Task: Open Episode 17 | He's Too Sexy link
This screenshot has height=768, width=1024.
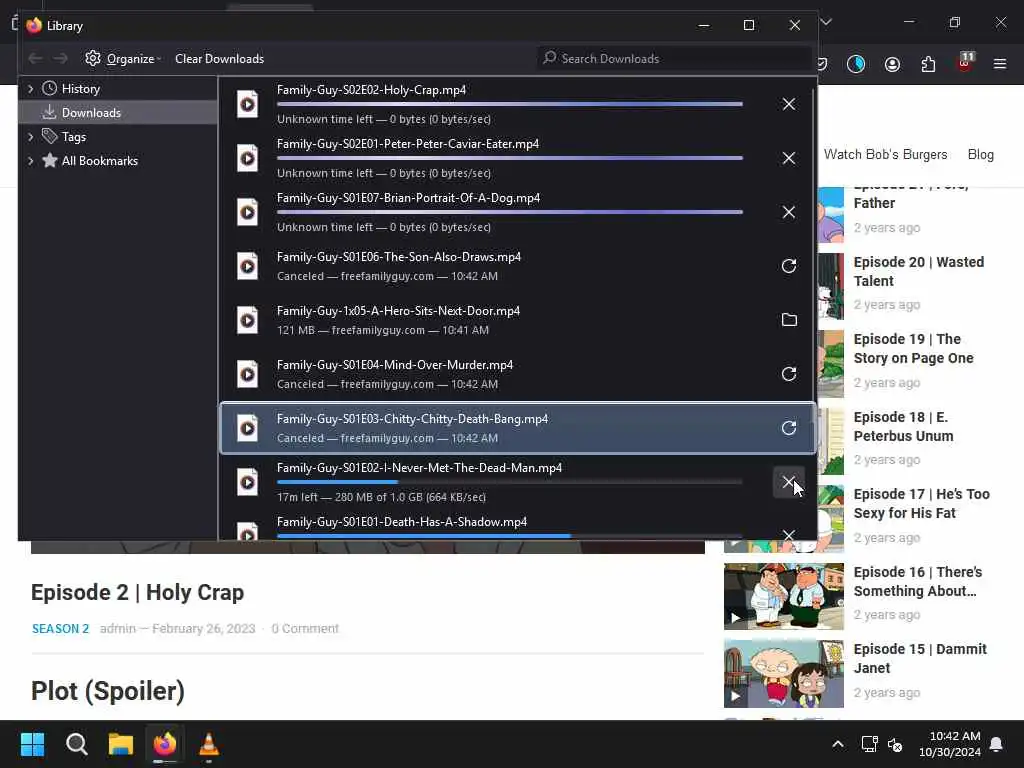Action: point(921,504)
